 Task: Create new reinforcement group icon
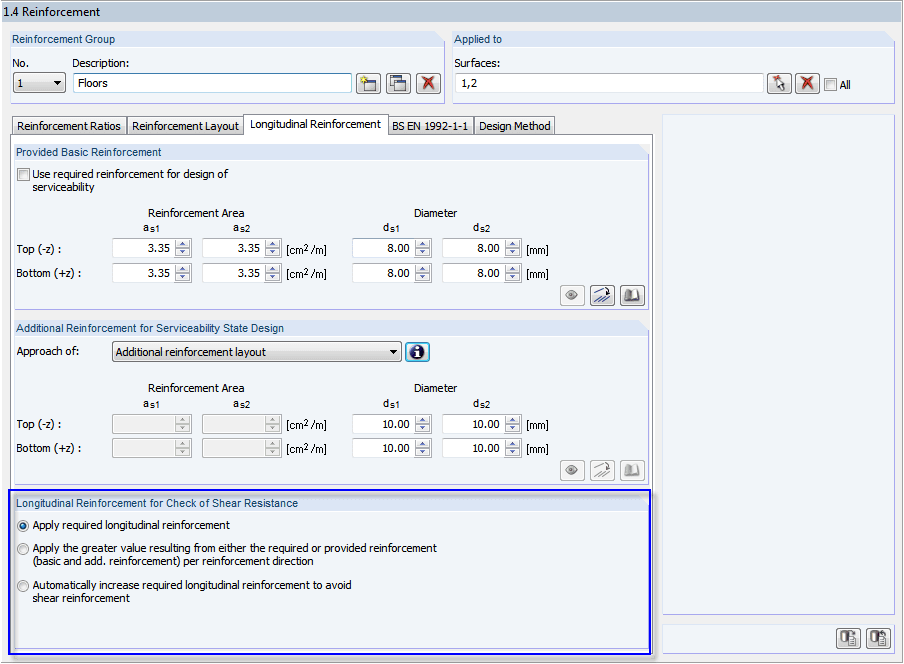pos(368,84)
